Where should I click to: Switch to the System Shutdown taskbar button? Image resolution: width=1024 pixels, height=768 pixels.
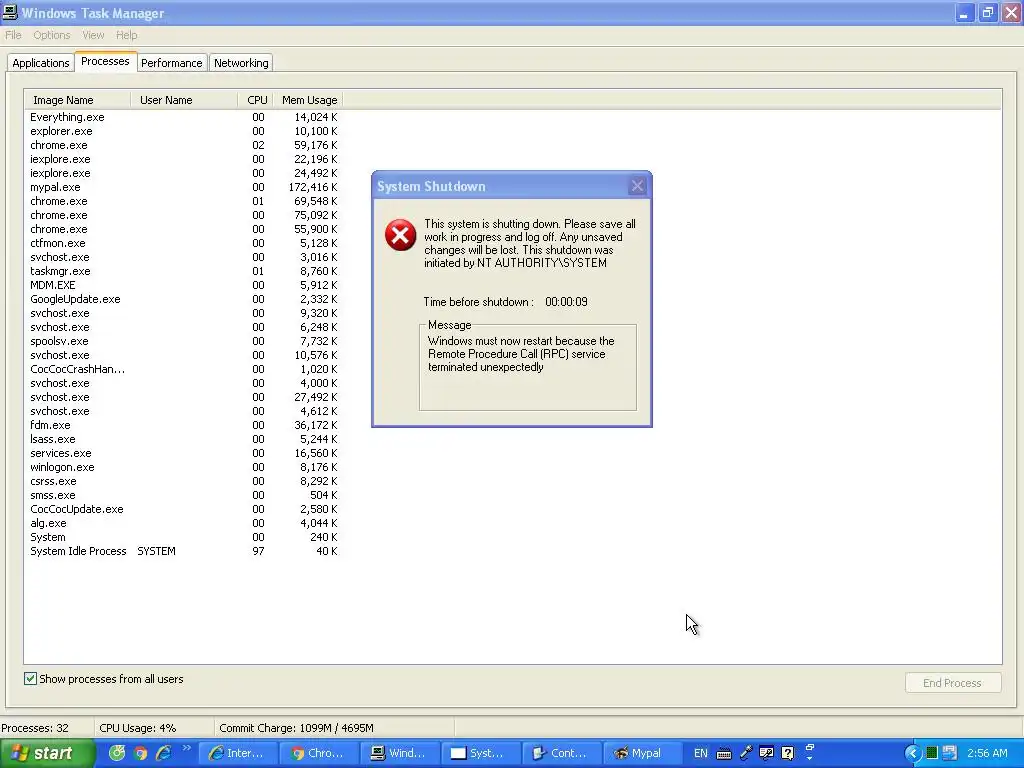coord(480,753)
